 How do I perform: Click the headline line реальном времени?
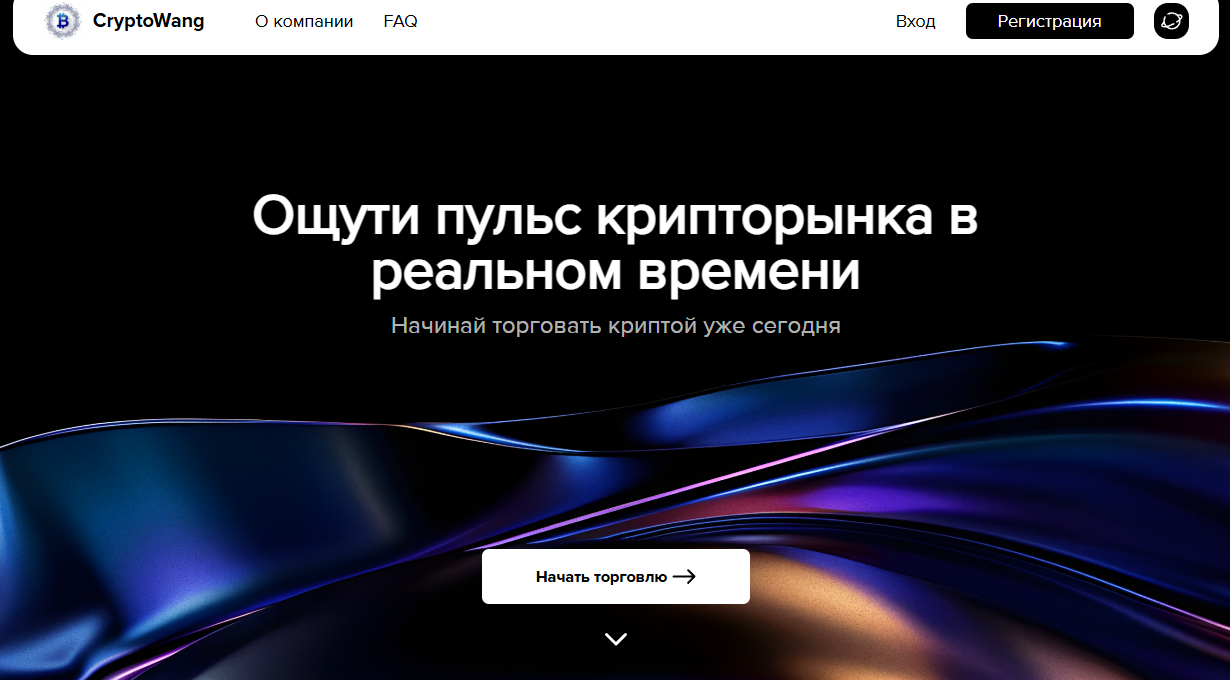pyautogui.click(x=615, y=272)
